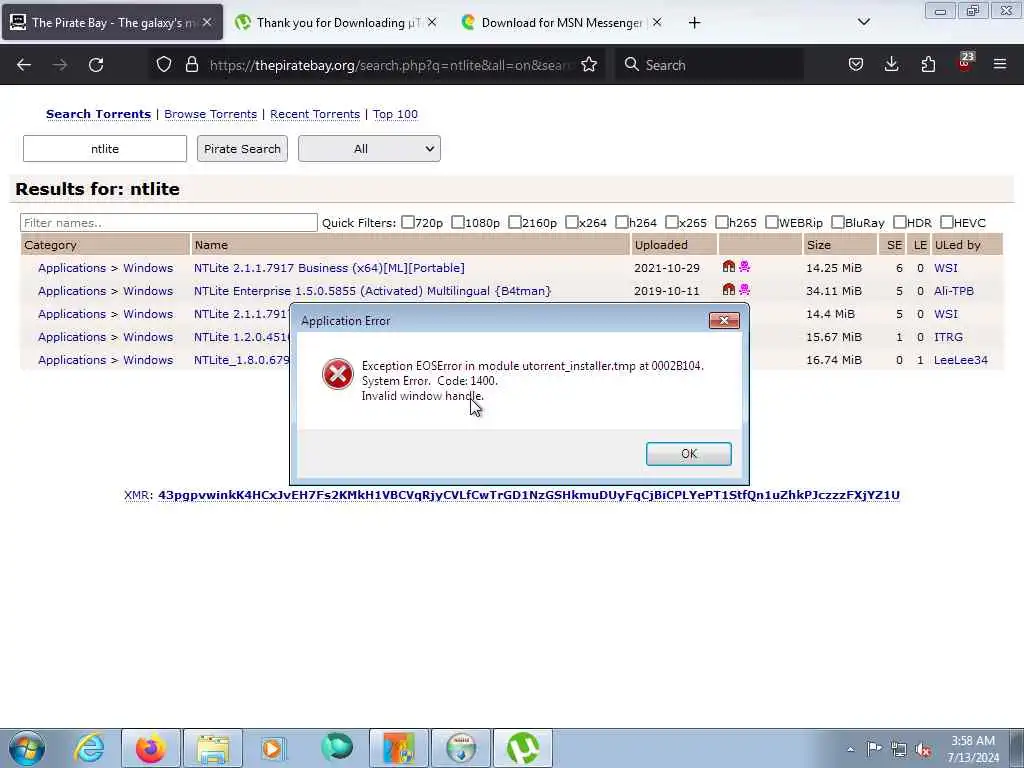Click the magnet icon for NTLite Enterprise 1.5.0.5855

729,289
